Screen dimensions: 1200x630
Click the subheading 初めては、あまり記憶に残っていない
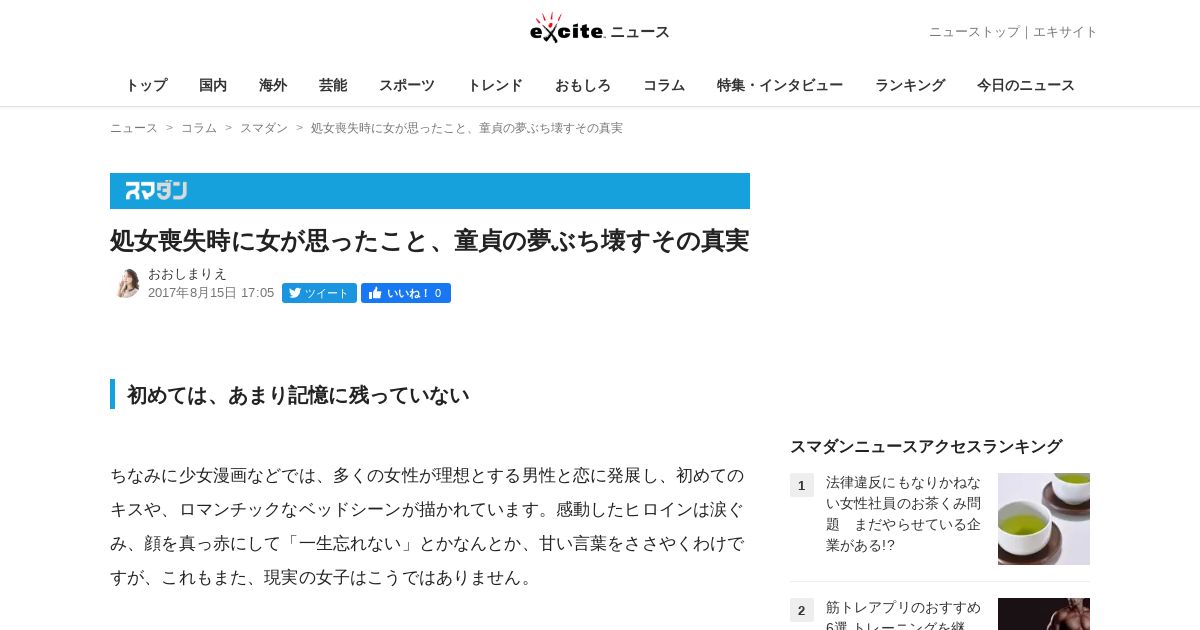[298, 395]
